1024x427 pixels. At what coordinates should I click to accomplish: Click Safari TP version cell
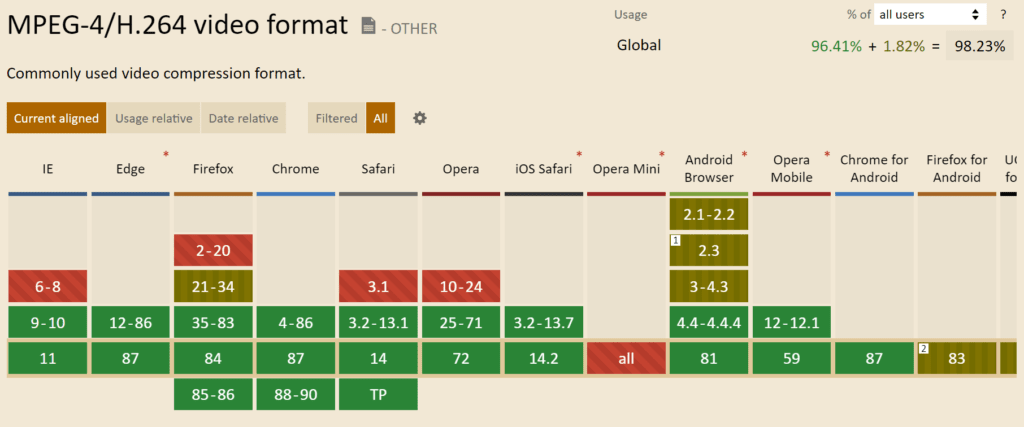pyautogui.click(x=378, y=394)
